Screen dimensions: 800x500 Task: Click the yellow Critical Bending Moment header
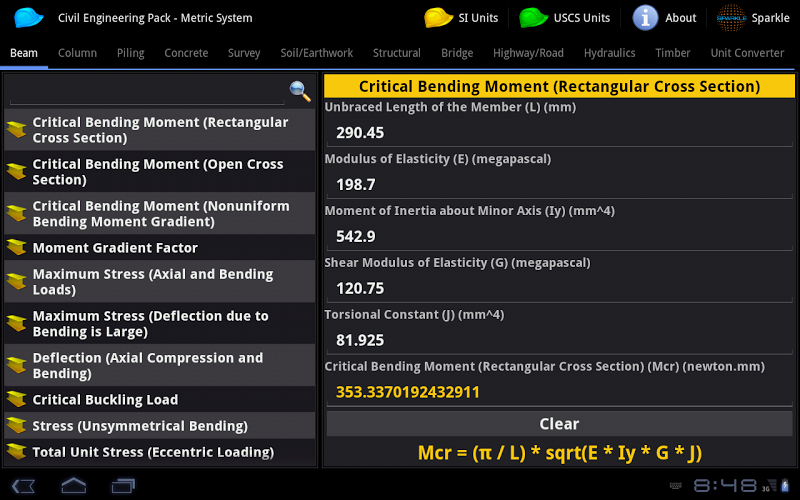(x=559, y=86)
